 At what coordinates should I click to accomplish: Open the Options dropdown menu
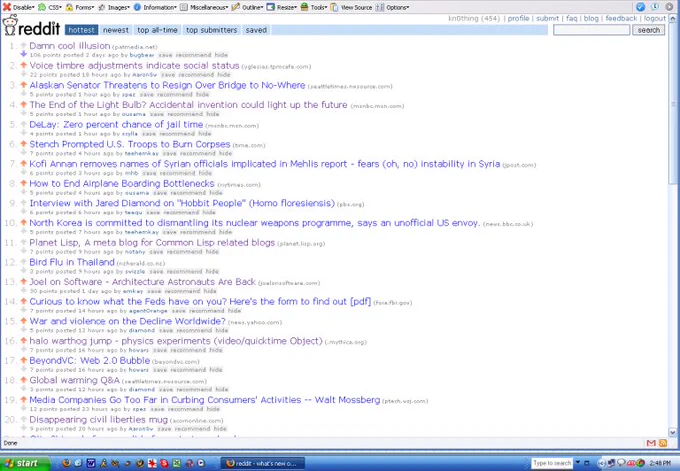(x=392, y=7)
